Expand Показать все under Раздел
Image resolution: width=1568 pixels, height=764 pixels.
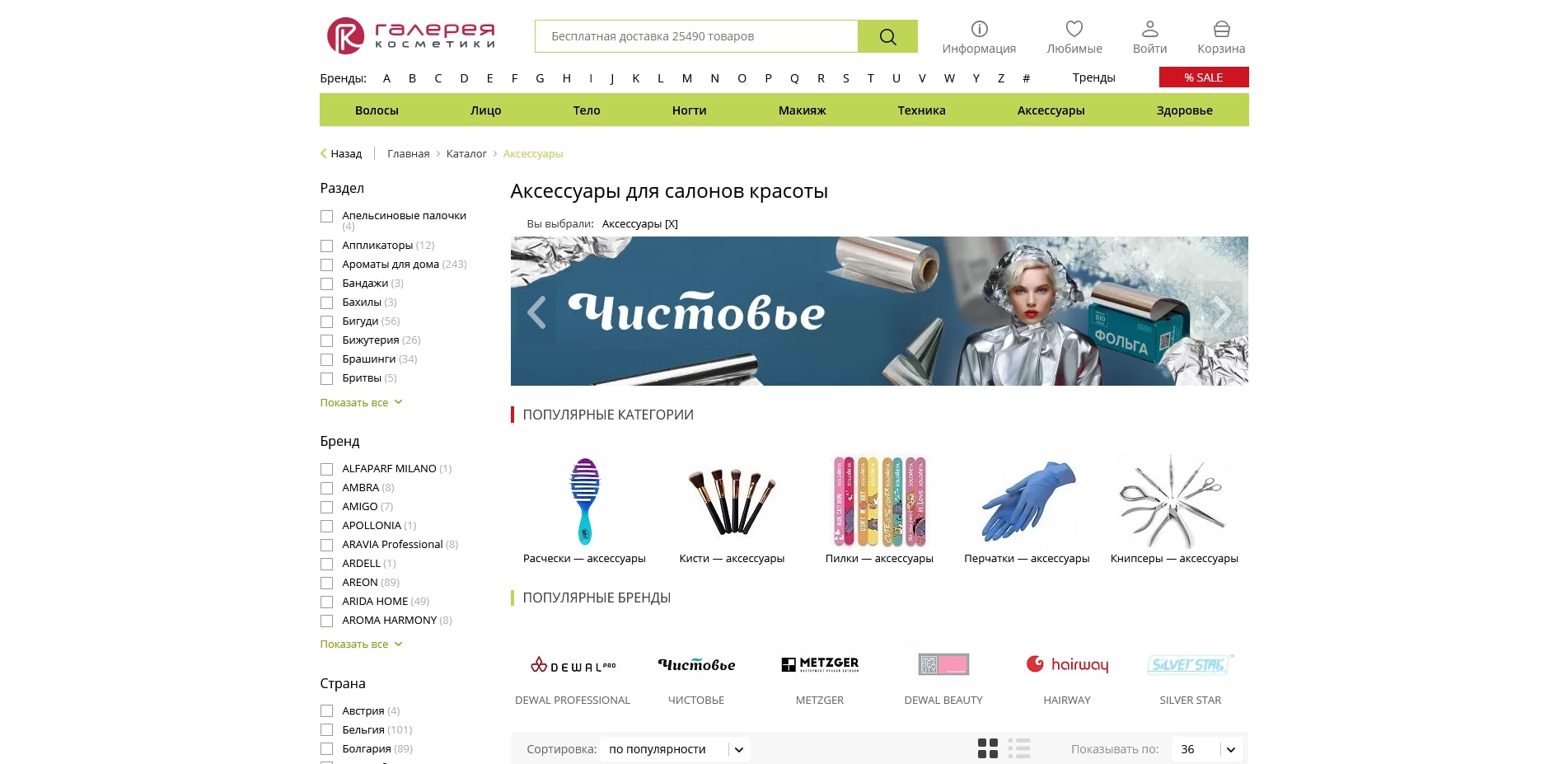click(354, 402)
